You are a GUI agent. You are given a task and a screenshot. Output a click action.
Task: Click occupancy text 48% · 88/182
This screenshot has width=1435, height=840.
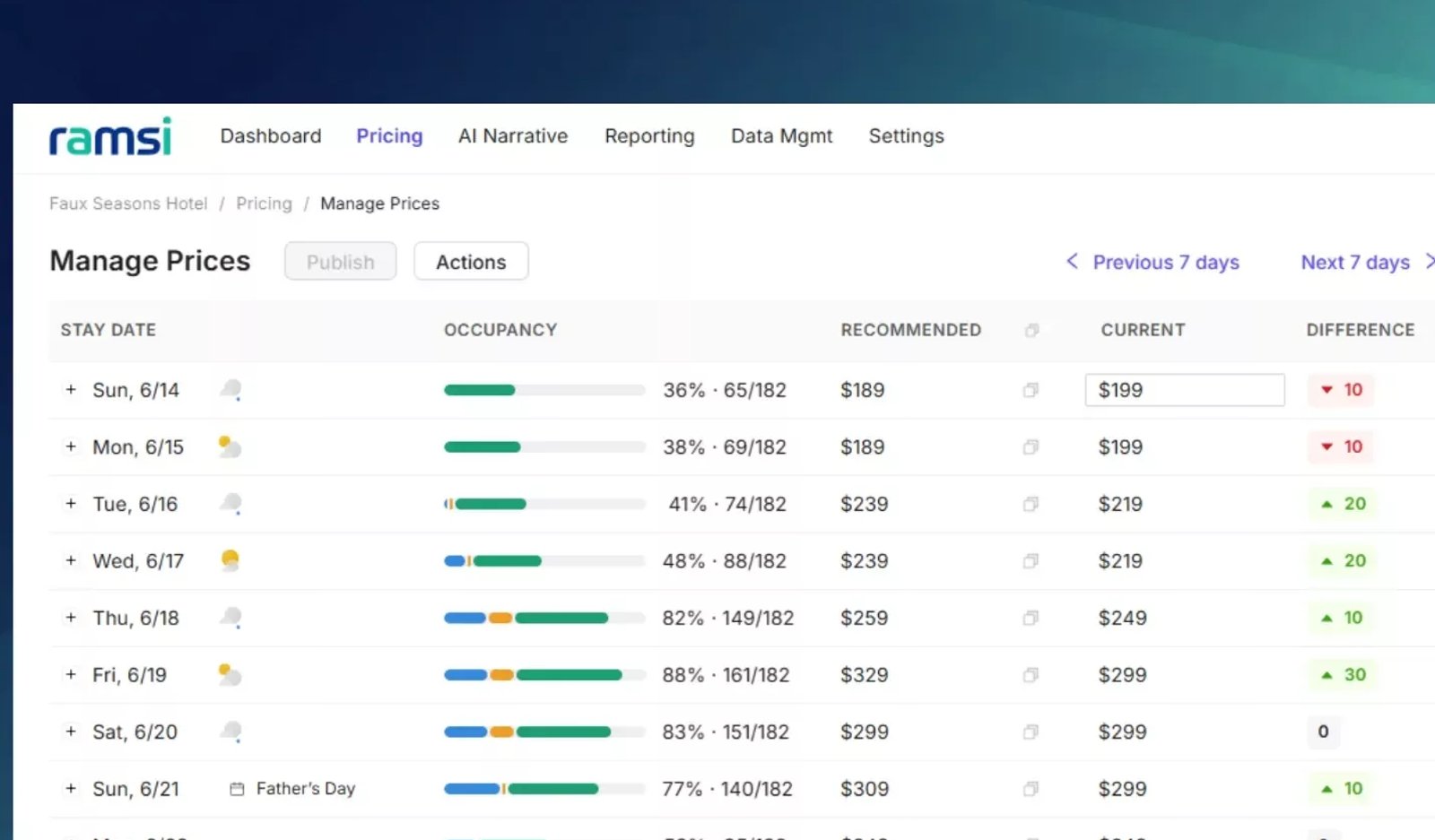point(724,560)
